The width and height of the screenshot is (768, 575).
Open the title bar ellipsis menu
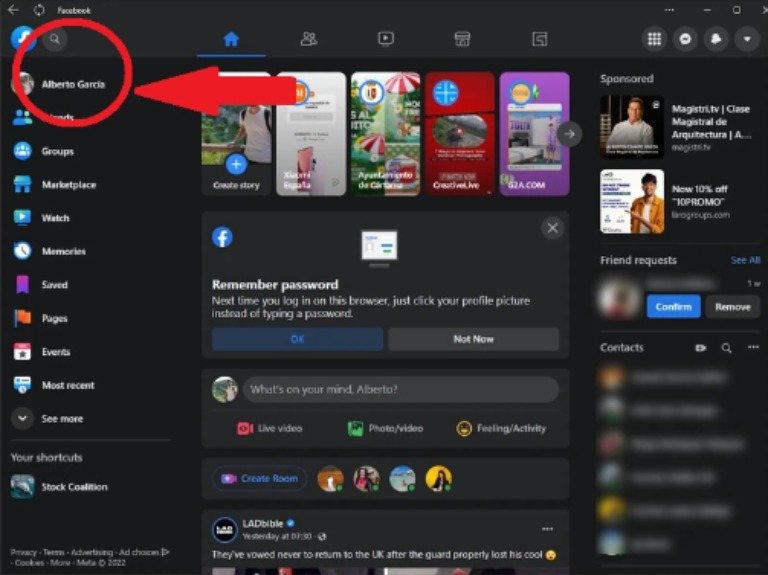669,10
